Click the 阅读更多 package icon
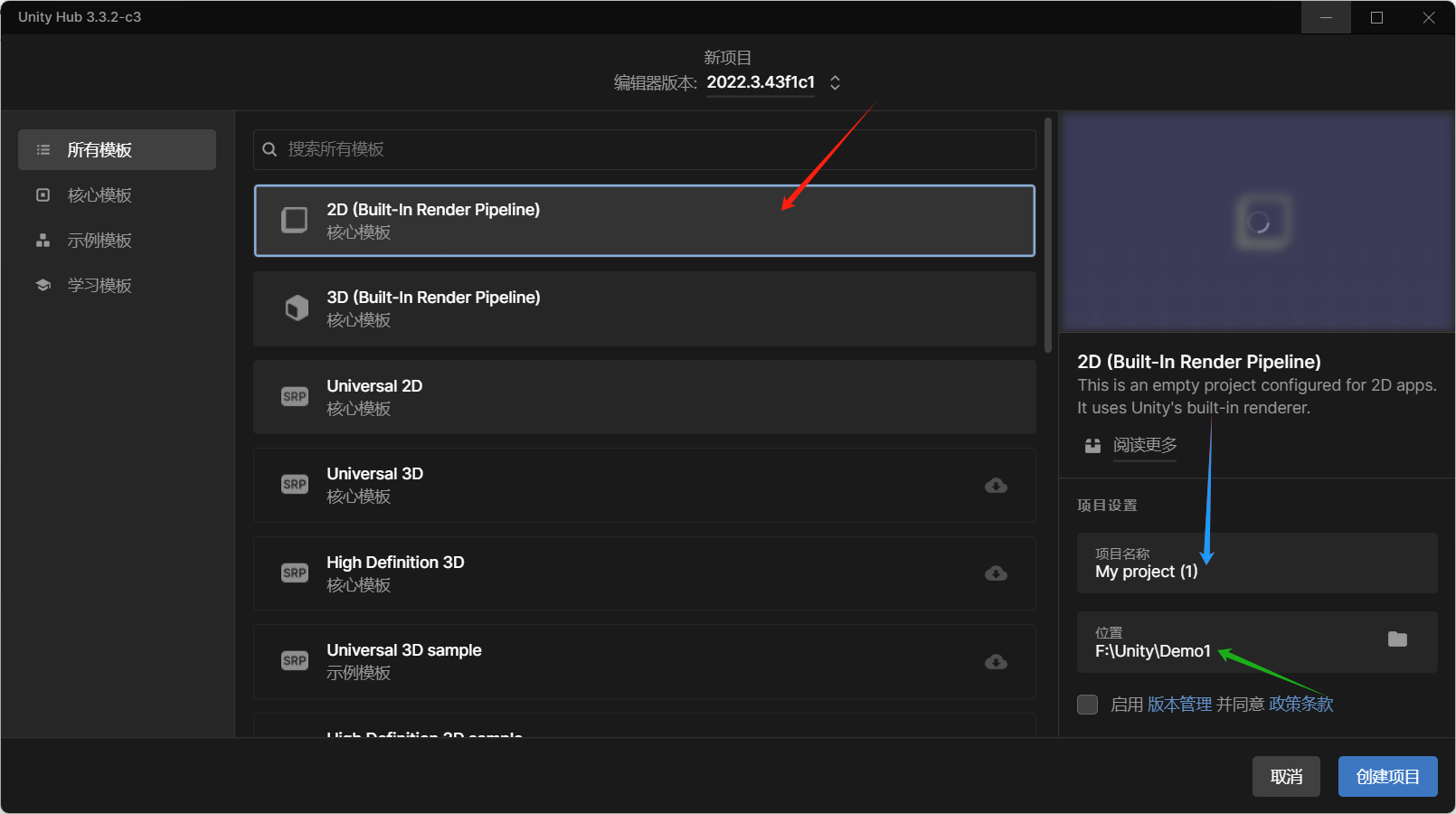Viewport: 1456px width, 814px height. pyautogui.click(x=1093, y=445)
